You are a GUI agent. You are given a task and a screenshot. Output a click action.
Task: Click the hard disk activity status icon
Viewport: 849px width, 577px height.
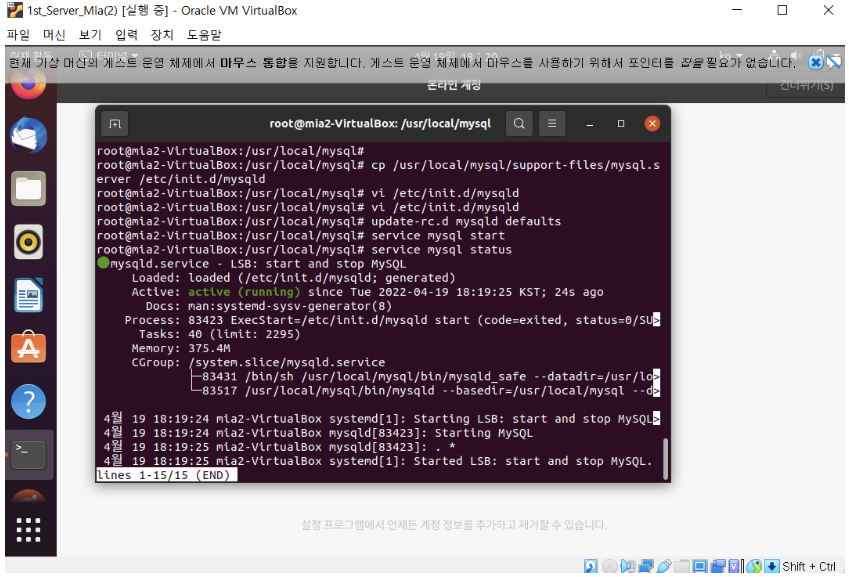click(x=591, y=566)
